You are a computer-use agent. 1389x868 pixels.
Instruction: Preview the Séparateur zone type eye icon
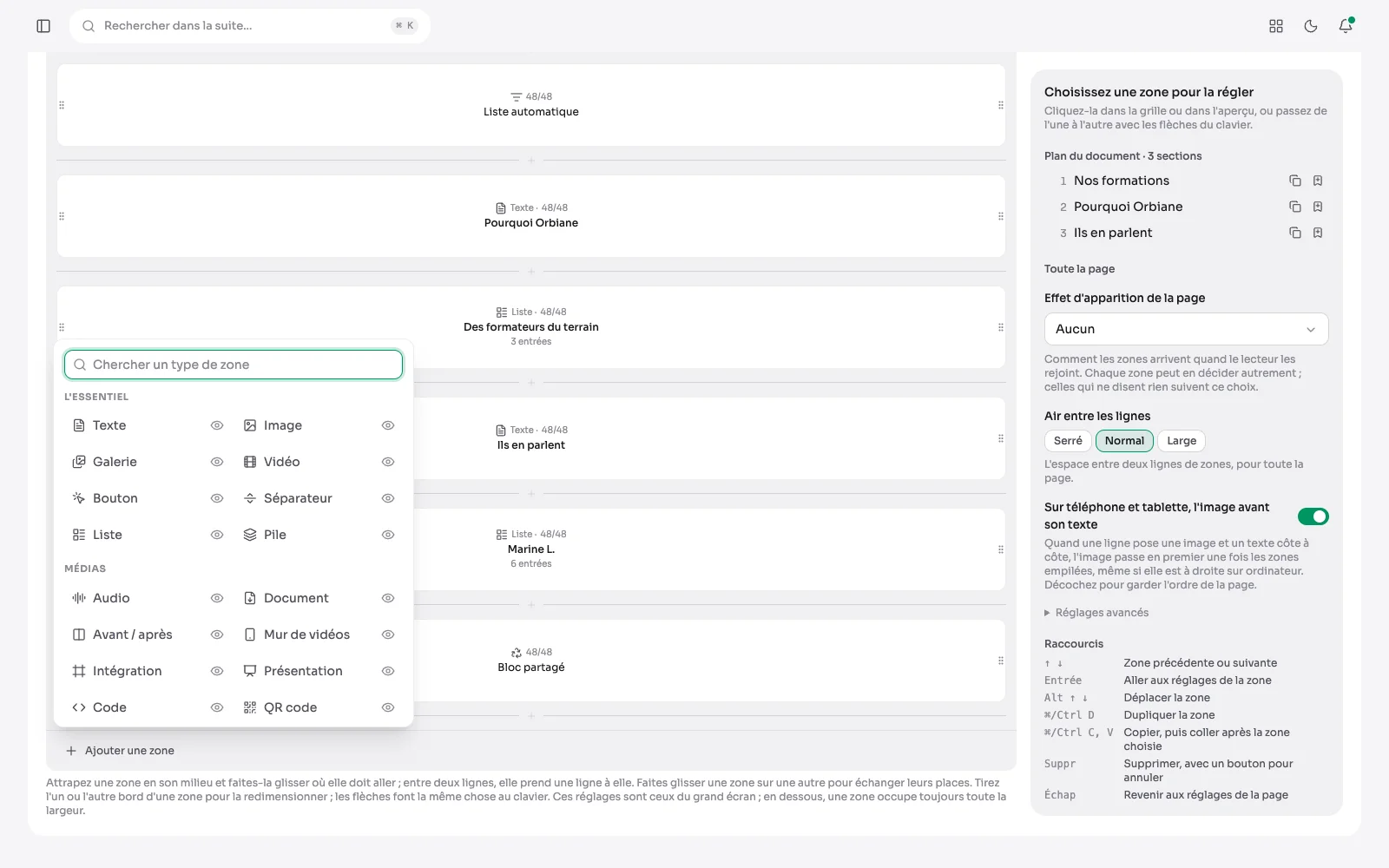point(388,498)
